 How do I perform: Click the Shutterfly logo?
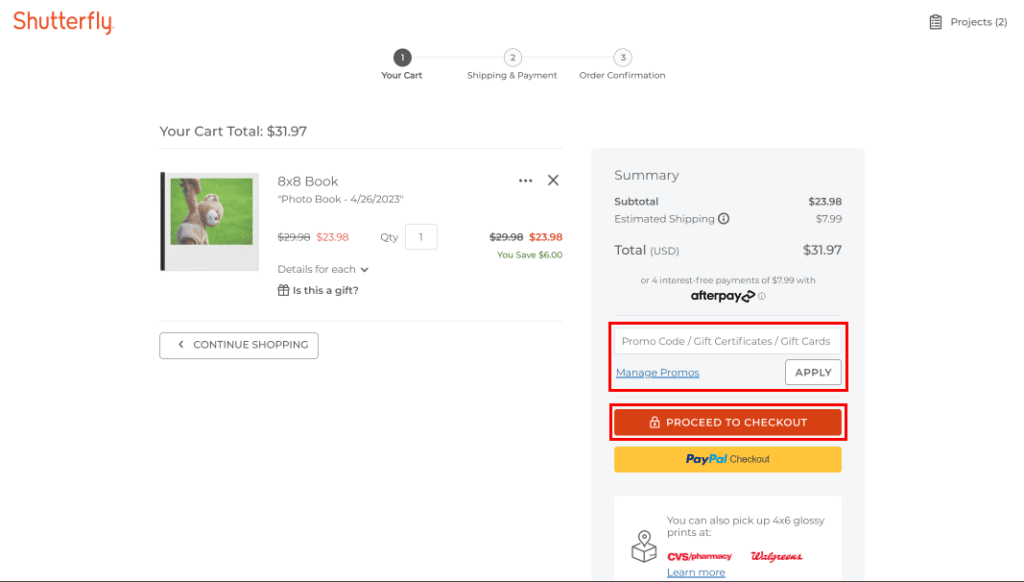[x=63, y=22]
